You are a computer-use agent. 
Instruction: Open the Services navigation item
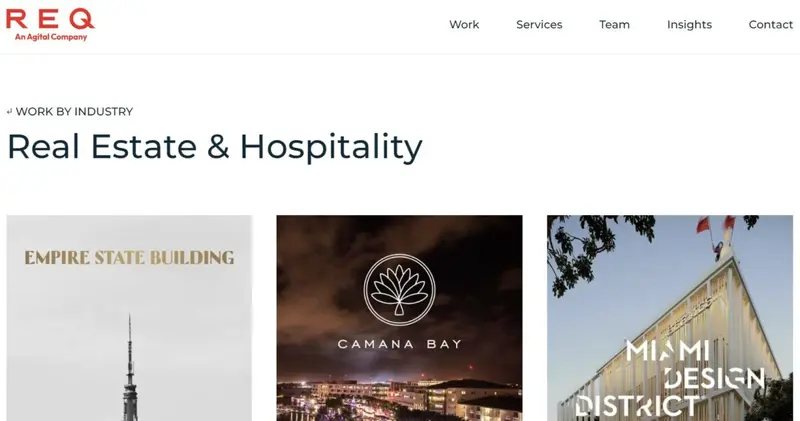click(539, 24)
